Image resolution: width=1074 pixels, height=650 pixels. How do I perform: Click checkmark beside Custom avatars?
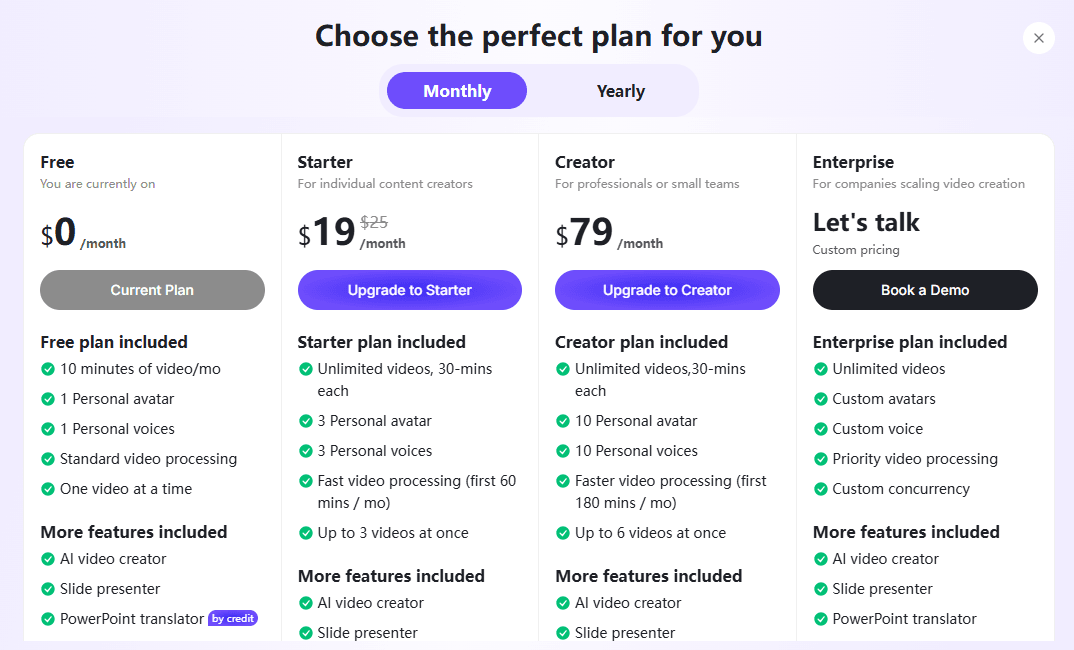[x=821, y=399]
